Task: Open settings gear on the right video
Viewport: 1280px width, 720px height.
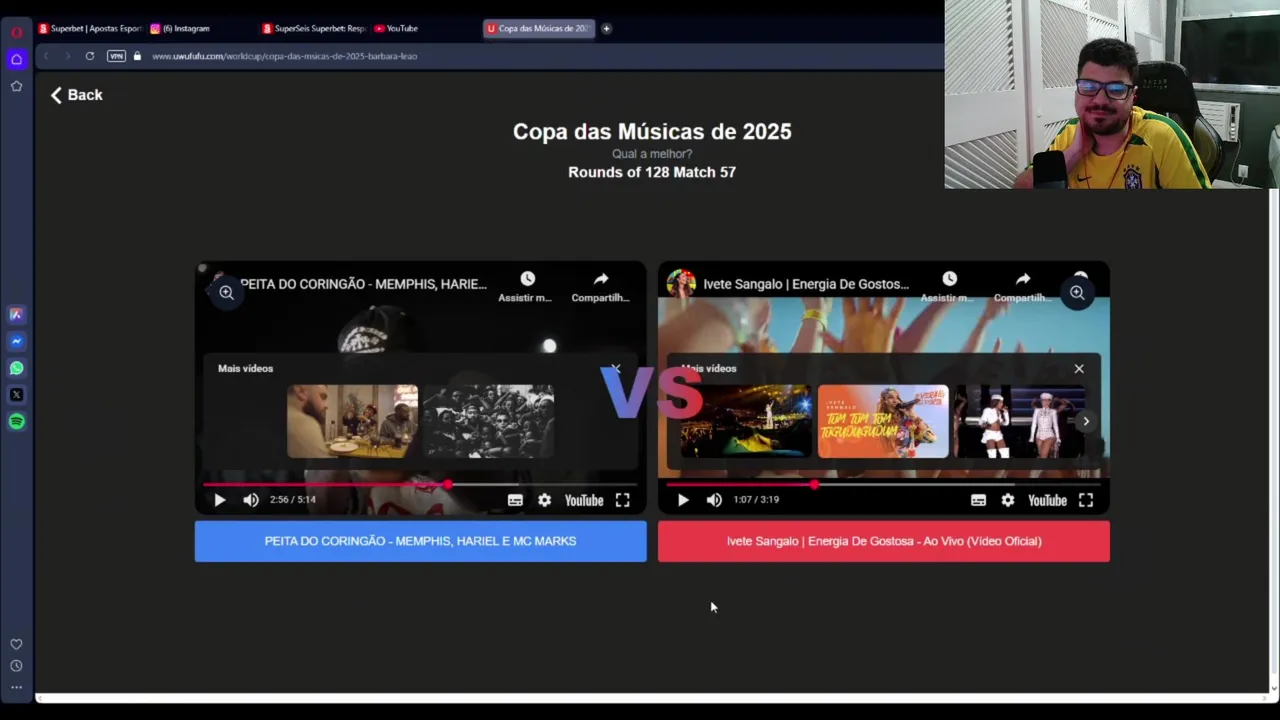Action: pyautogui.click(x=1007, y=500)
